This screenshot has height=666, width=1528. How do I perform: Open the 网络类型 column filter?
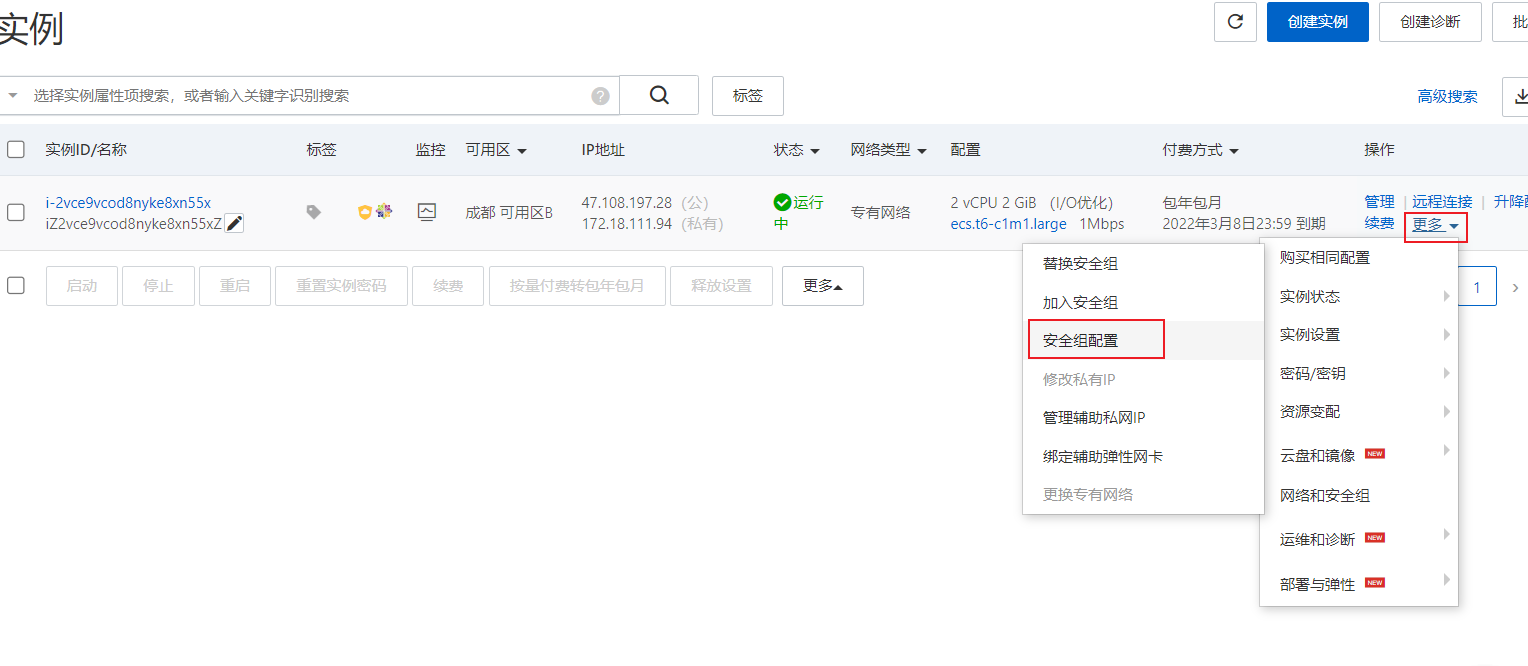coord(922,151)
